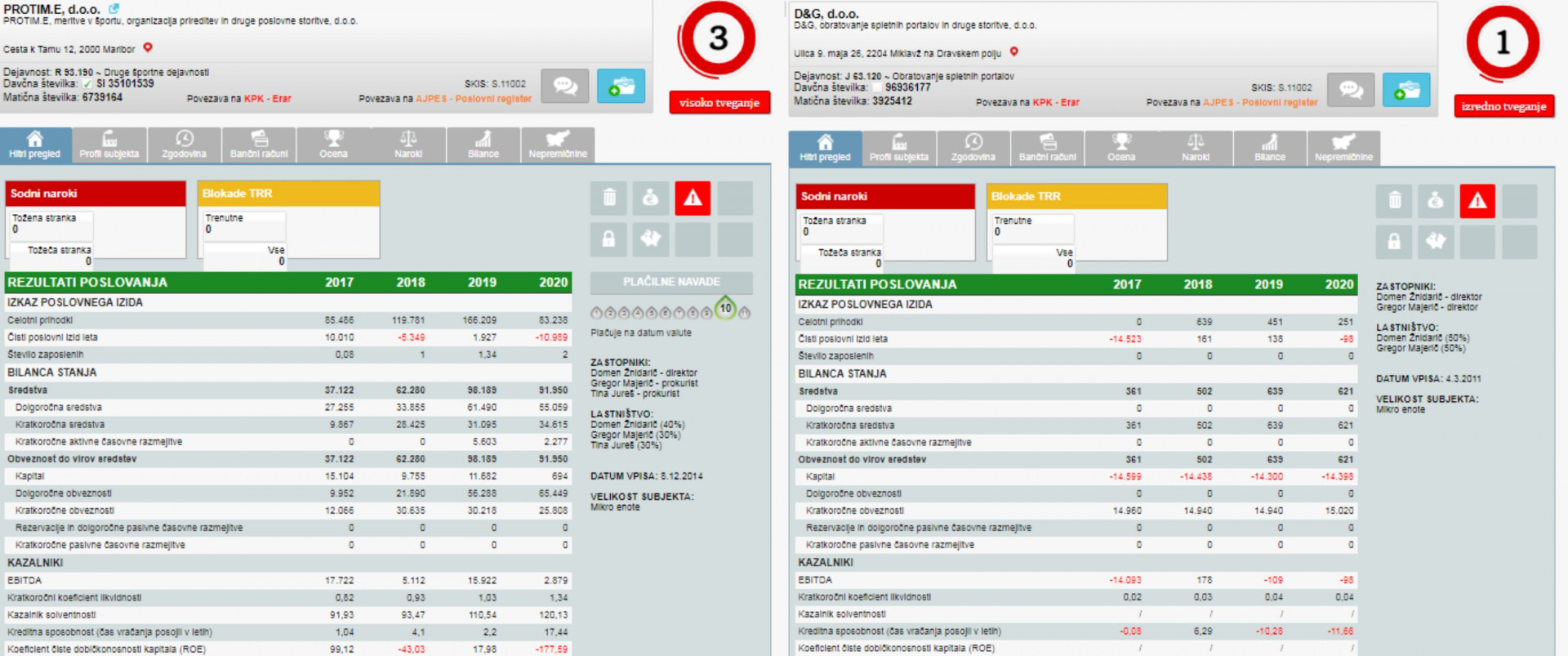This screenshot has height=656, width=1568.
Task: Open KPK - Erar link for PROTIM.E
Action: tap(267, 99)
